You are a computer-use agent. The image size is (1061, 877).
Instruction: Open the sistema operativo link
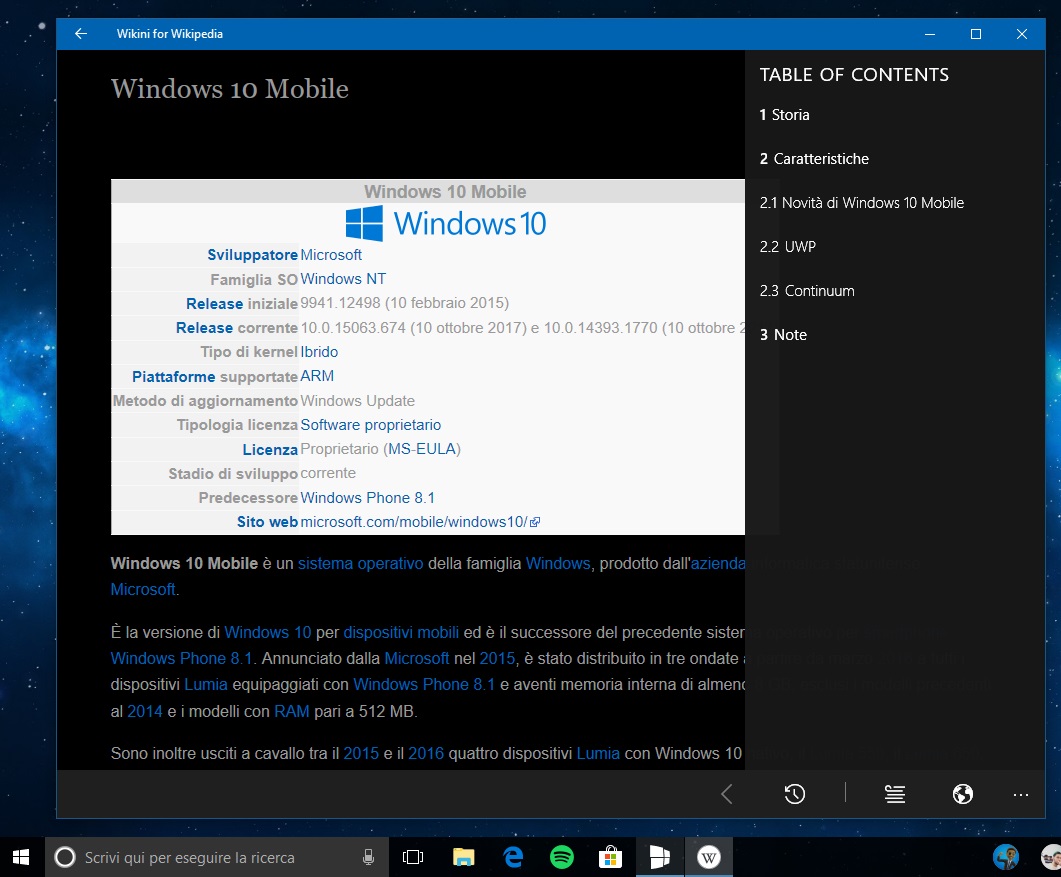point(361,564)
